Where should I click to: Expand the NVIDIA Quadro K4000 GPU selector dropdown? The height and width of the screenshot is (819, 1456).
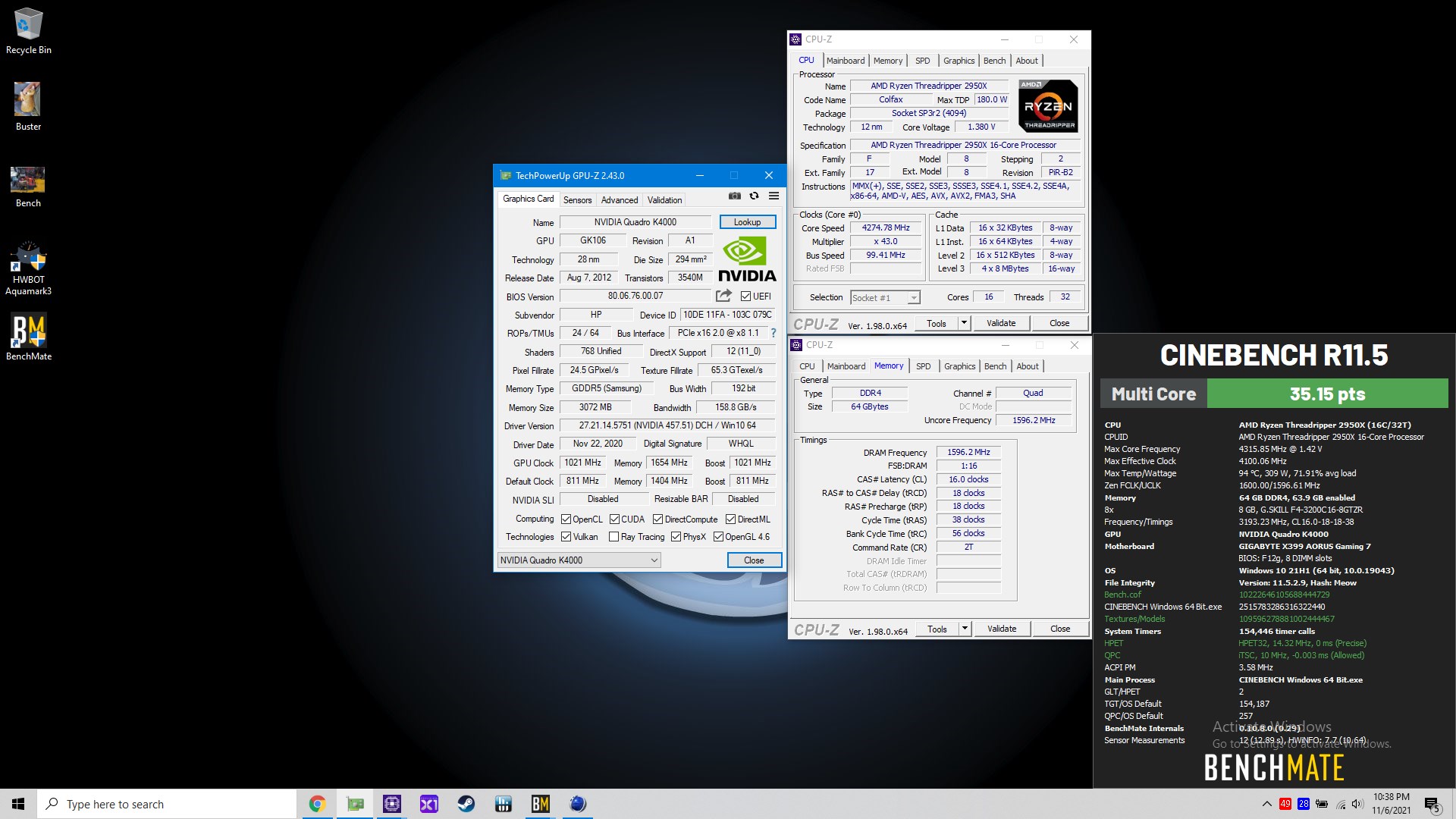pos(579,560)
